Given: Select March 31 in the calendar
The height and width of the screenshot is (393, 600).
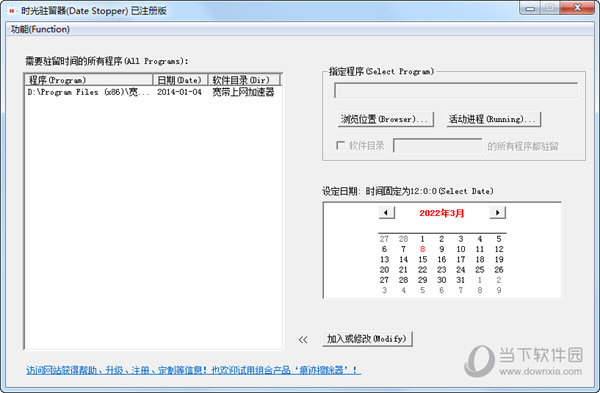Looking at the screenshot, I should [461, 280].
